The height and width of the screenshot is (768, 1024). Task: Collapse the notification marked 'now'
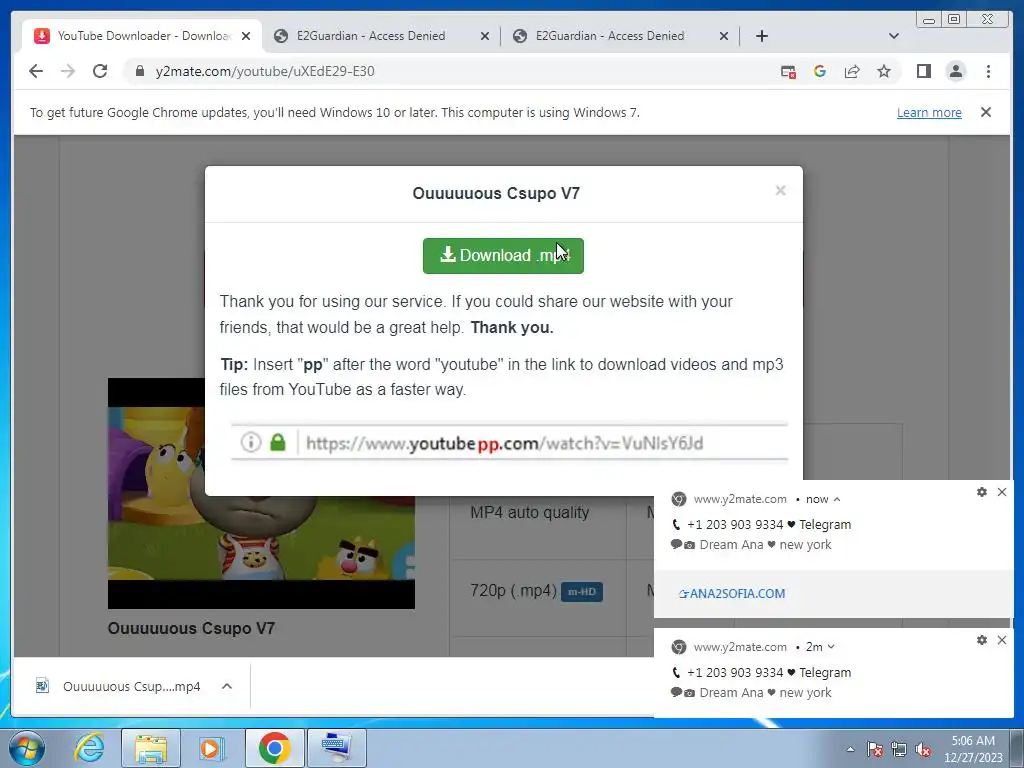[x=837, y=499]
